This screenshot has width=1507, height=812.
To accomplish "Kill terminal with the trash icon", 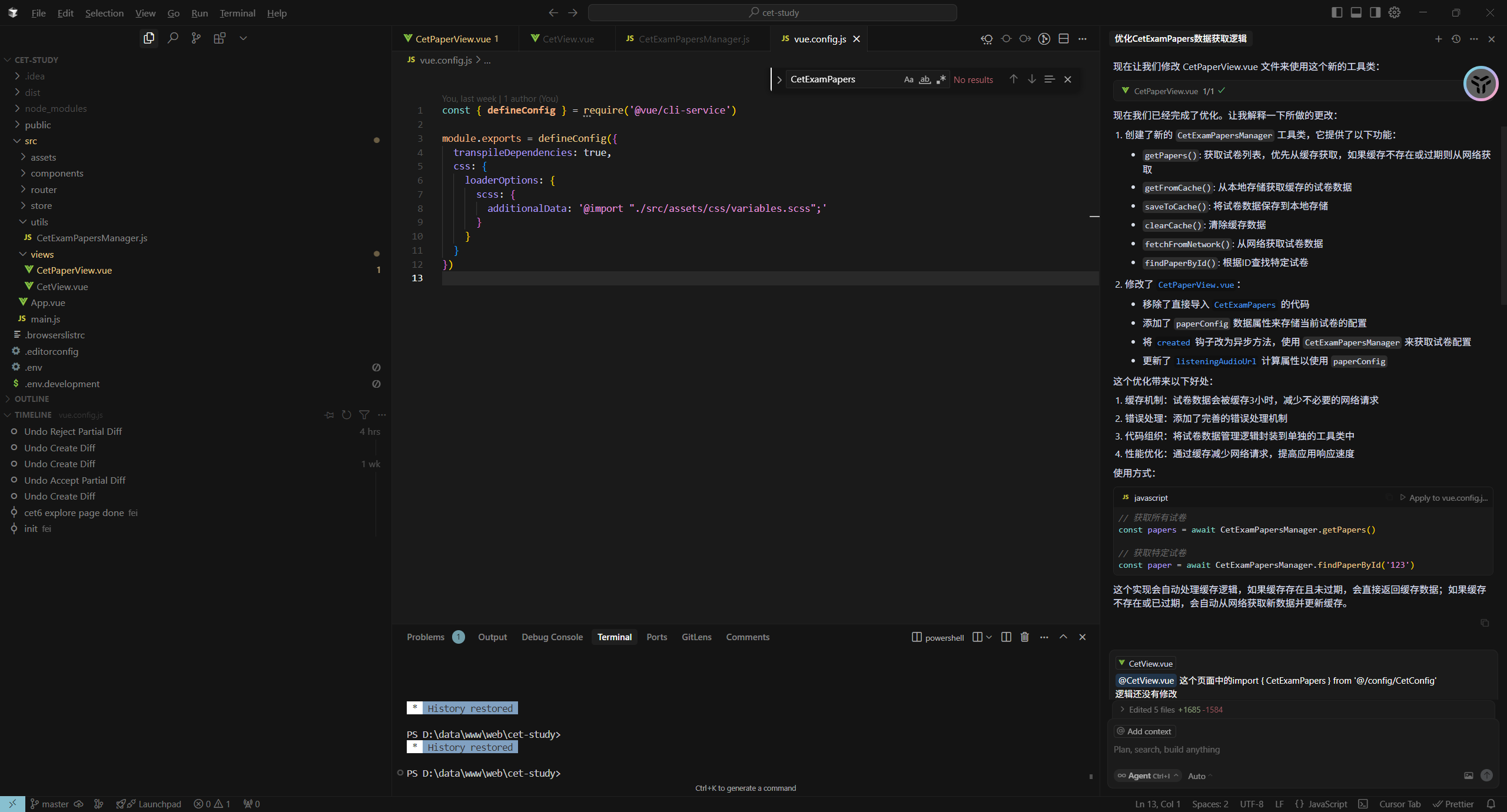I will pos(1024,637).
